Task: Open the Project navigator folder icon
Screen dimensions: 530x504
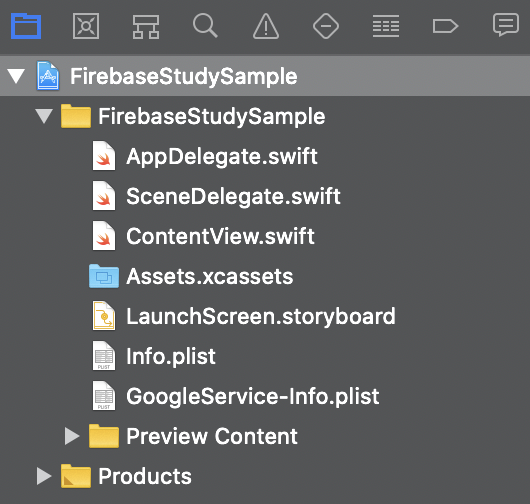Action: 26,26
